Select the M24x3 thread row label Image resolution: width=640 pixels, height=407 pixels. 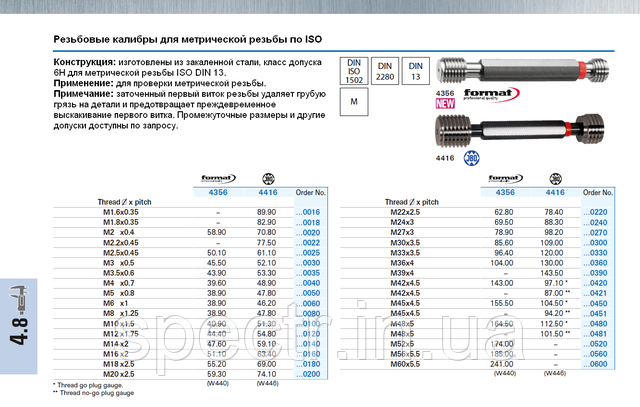[x=402, y=222]
